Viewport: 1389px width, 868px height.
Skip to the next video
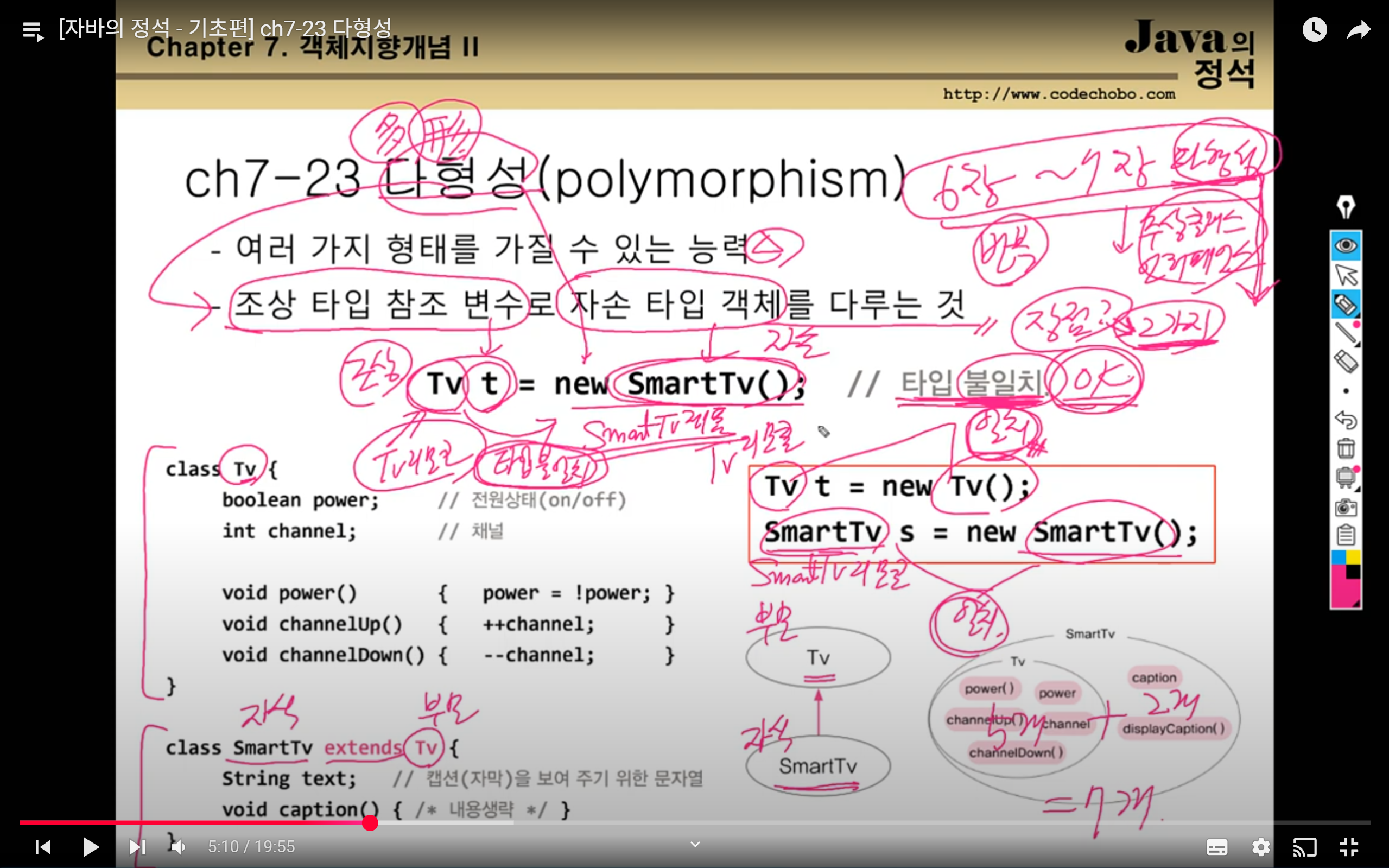[x=137, y=847]
